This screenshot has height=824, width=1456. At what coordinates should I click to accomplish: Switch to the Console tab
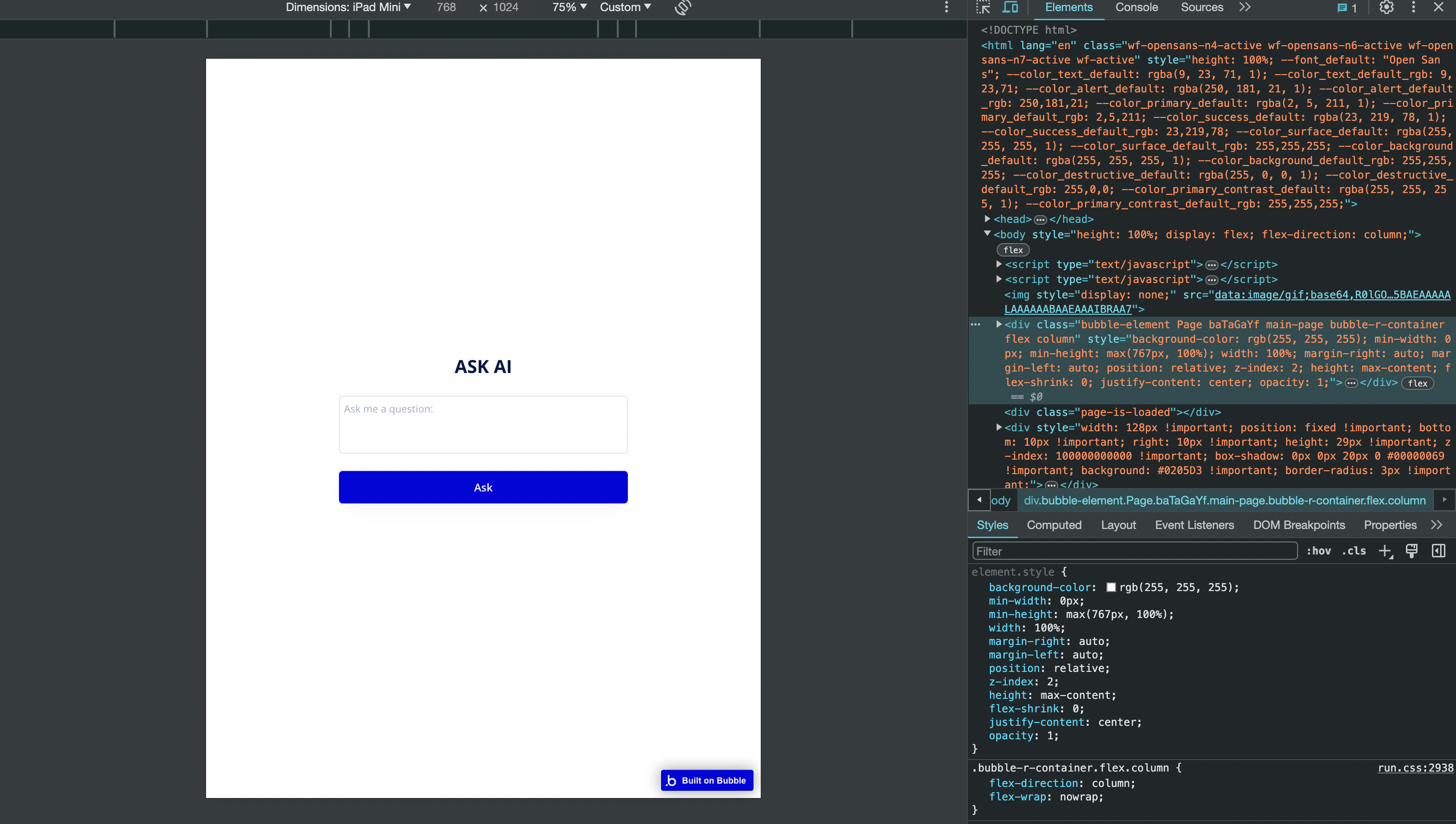click(1136, 7)
